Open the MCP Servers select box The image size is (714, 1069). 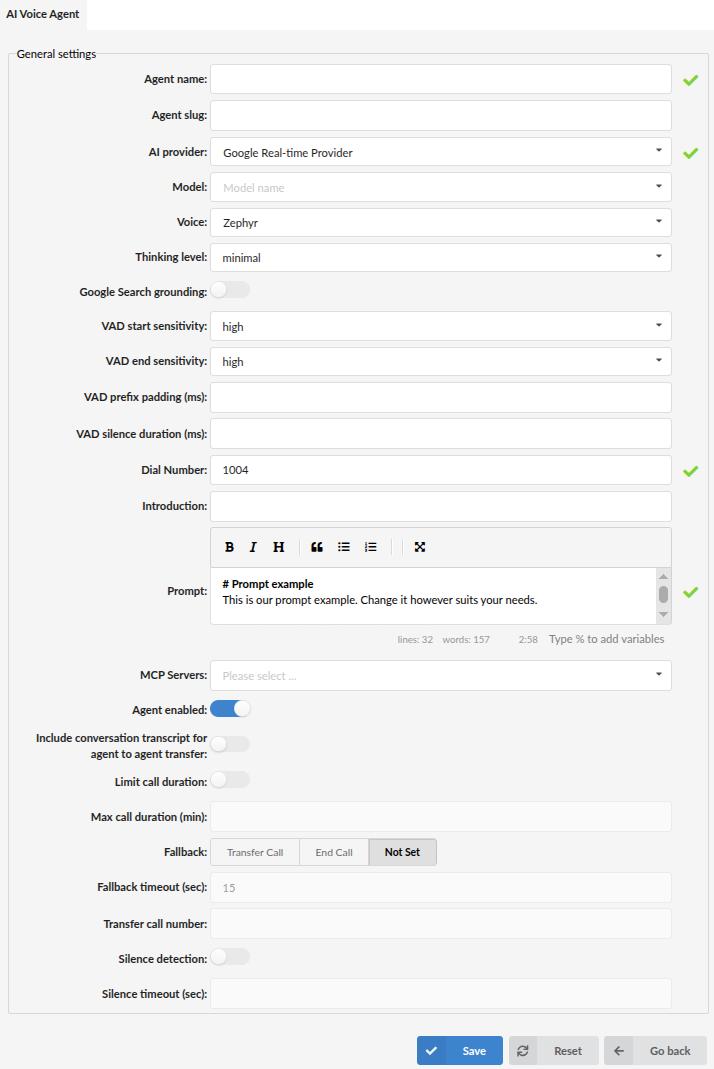(x=441, y=676)
